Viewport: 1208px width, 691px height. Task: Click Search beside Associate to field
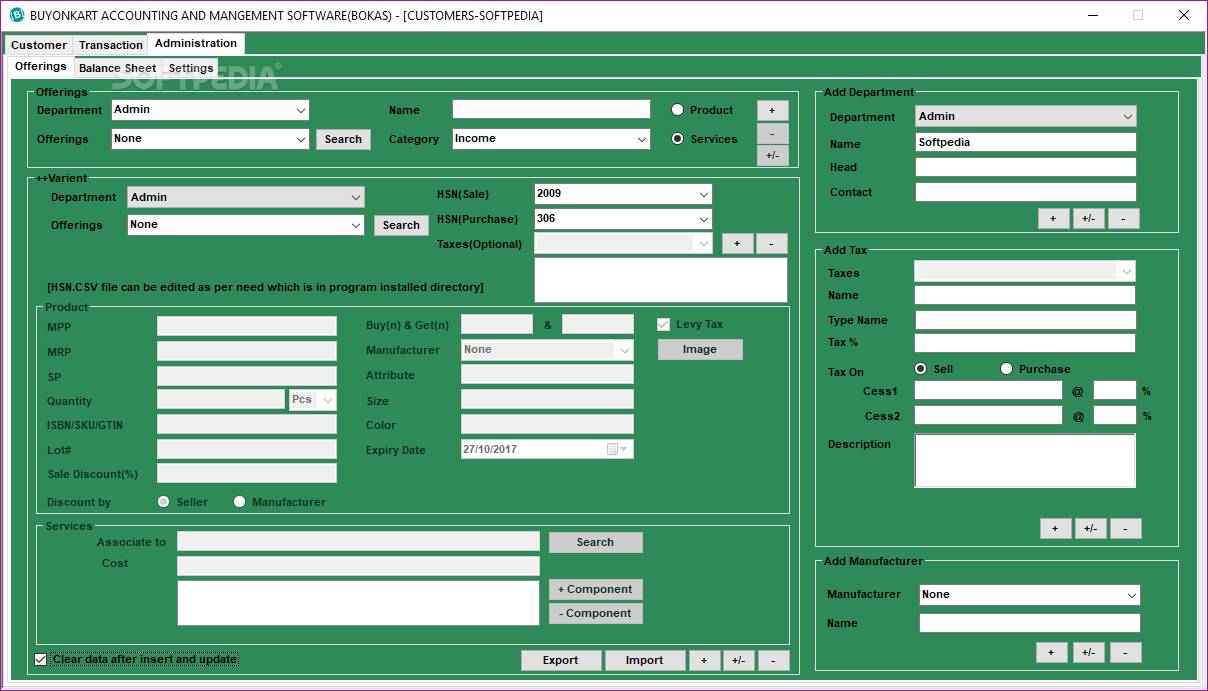595,542
